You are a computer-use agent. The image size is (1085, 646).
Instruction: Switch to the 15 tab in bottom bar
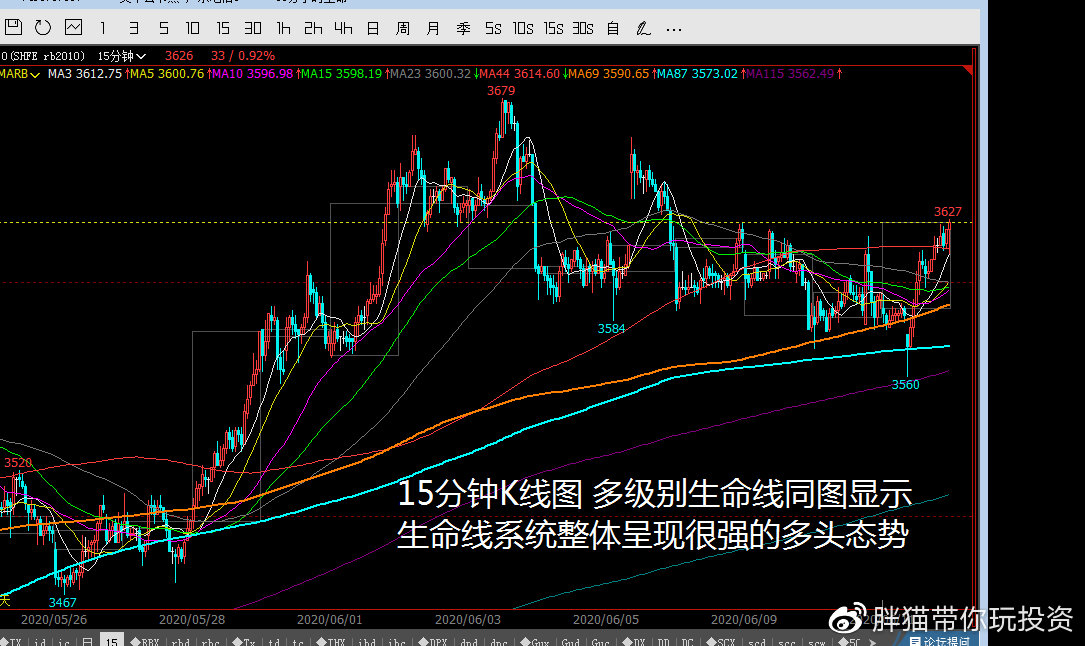click(x=111, y=639)
